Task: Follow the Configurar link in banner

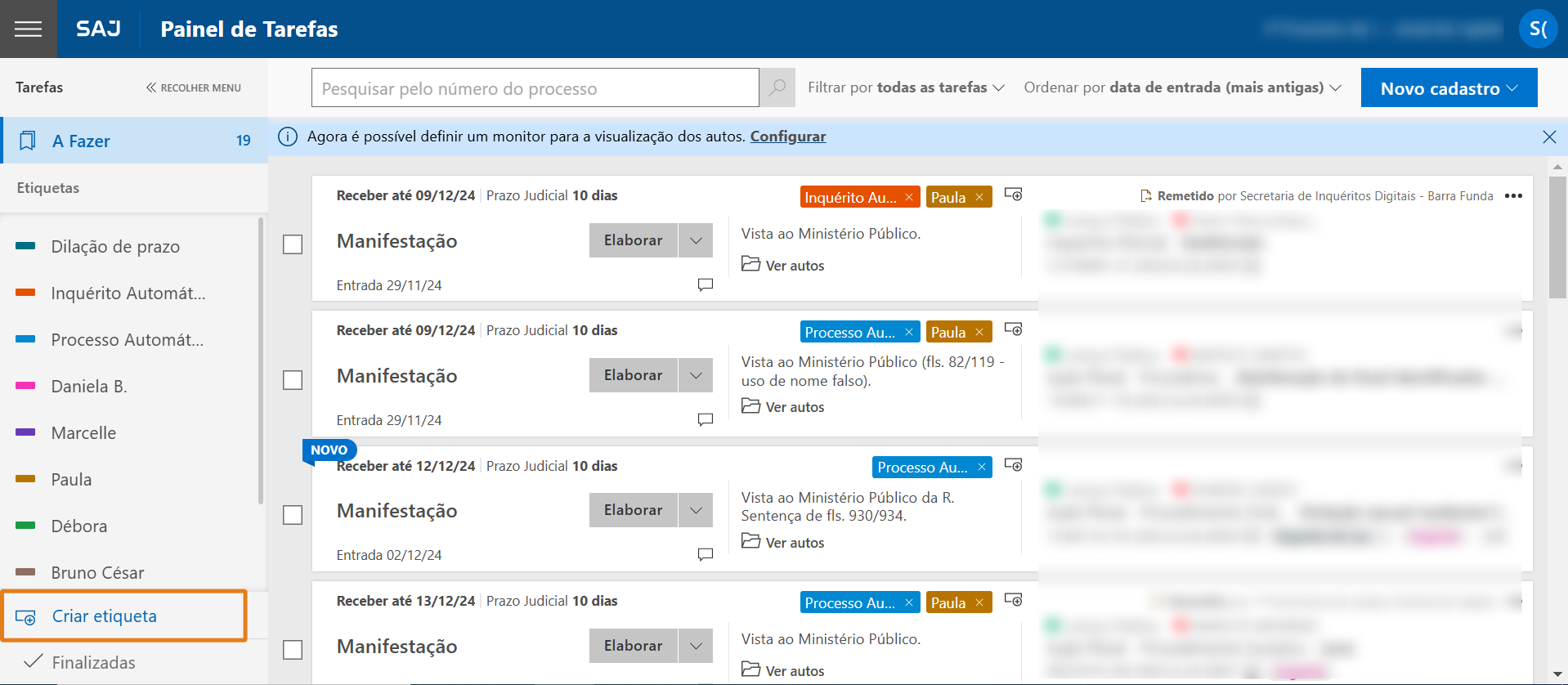Action: (787, 137)
